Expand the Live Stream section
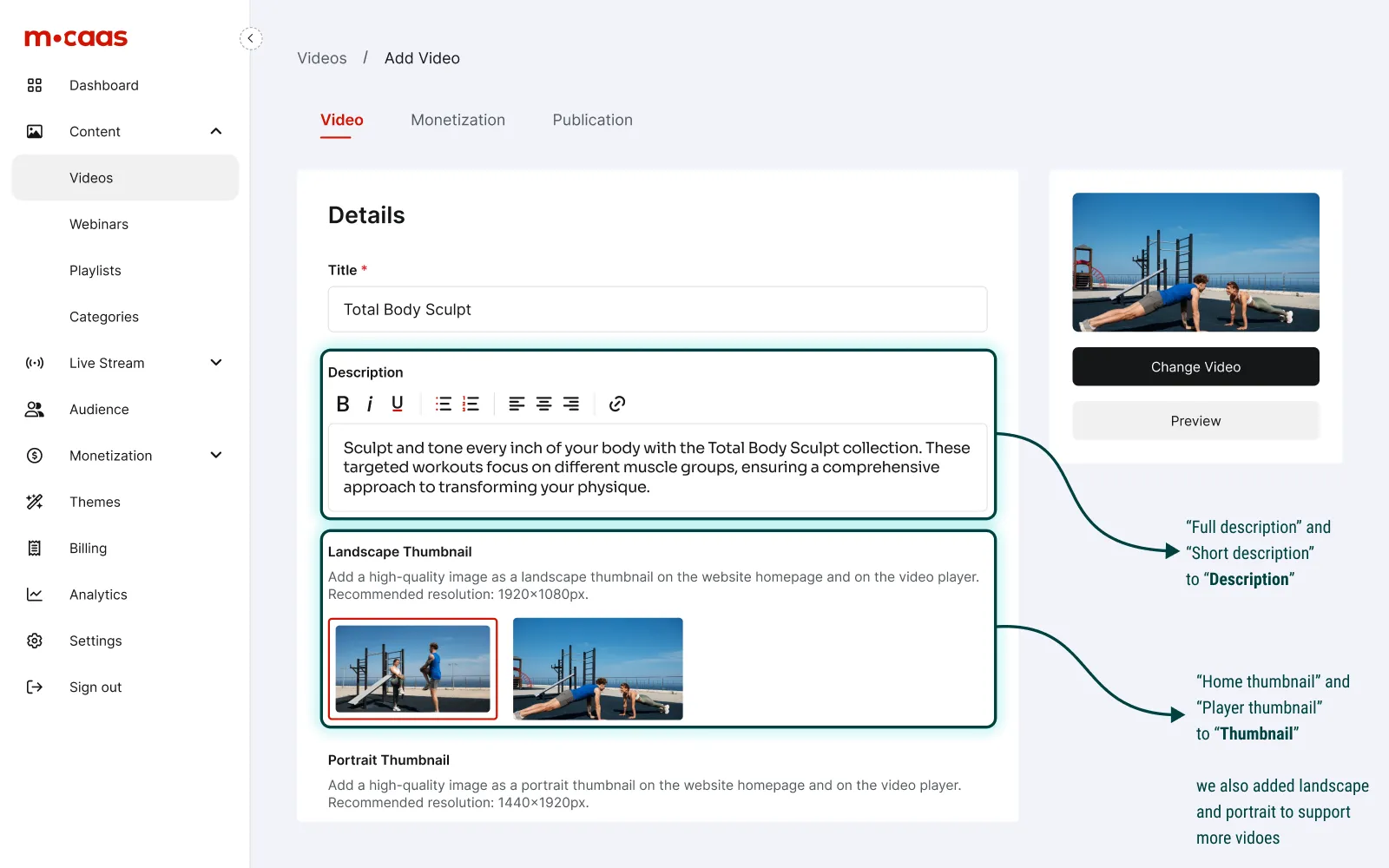This screenshot has height=868, width=1389. (x=216, y=362)
